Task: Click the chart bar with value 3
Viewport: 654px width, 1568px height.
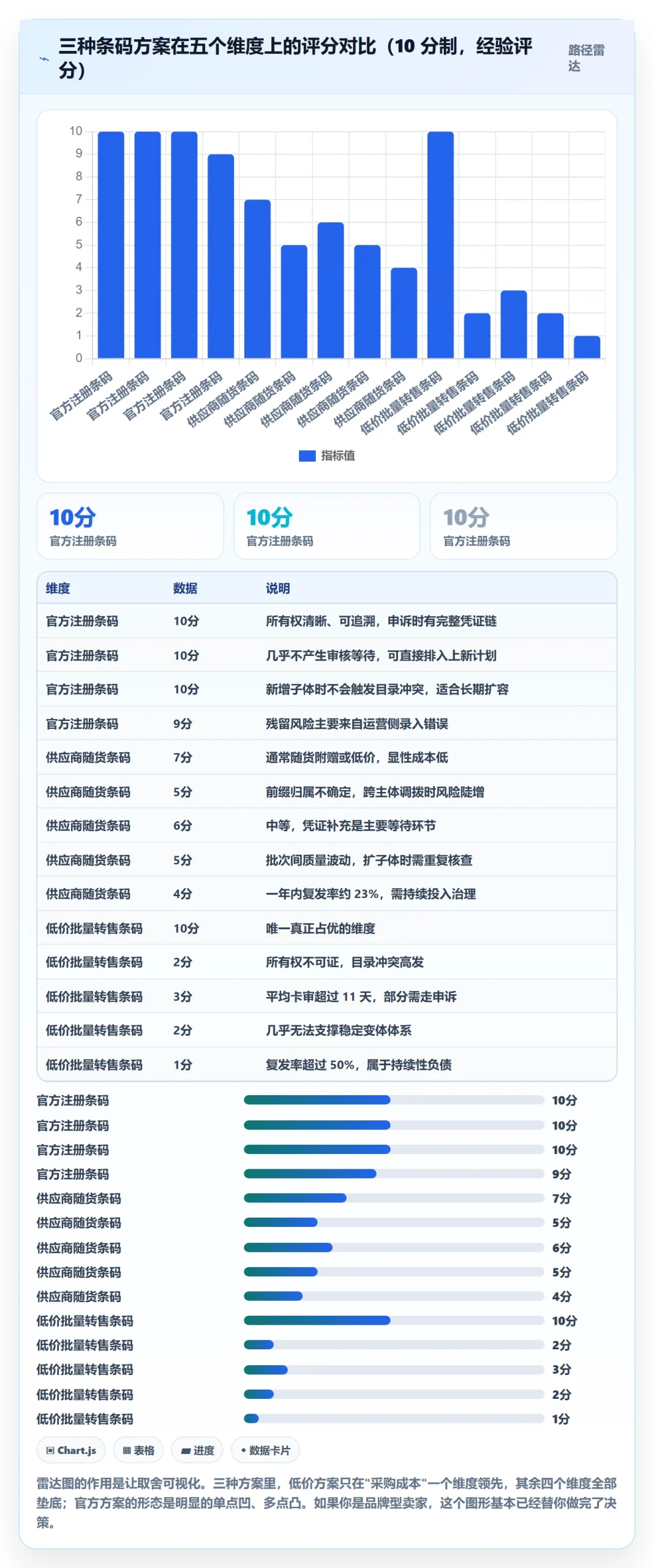Action: point(514,324)
